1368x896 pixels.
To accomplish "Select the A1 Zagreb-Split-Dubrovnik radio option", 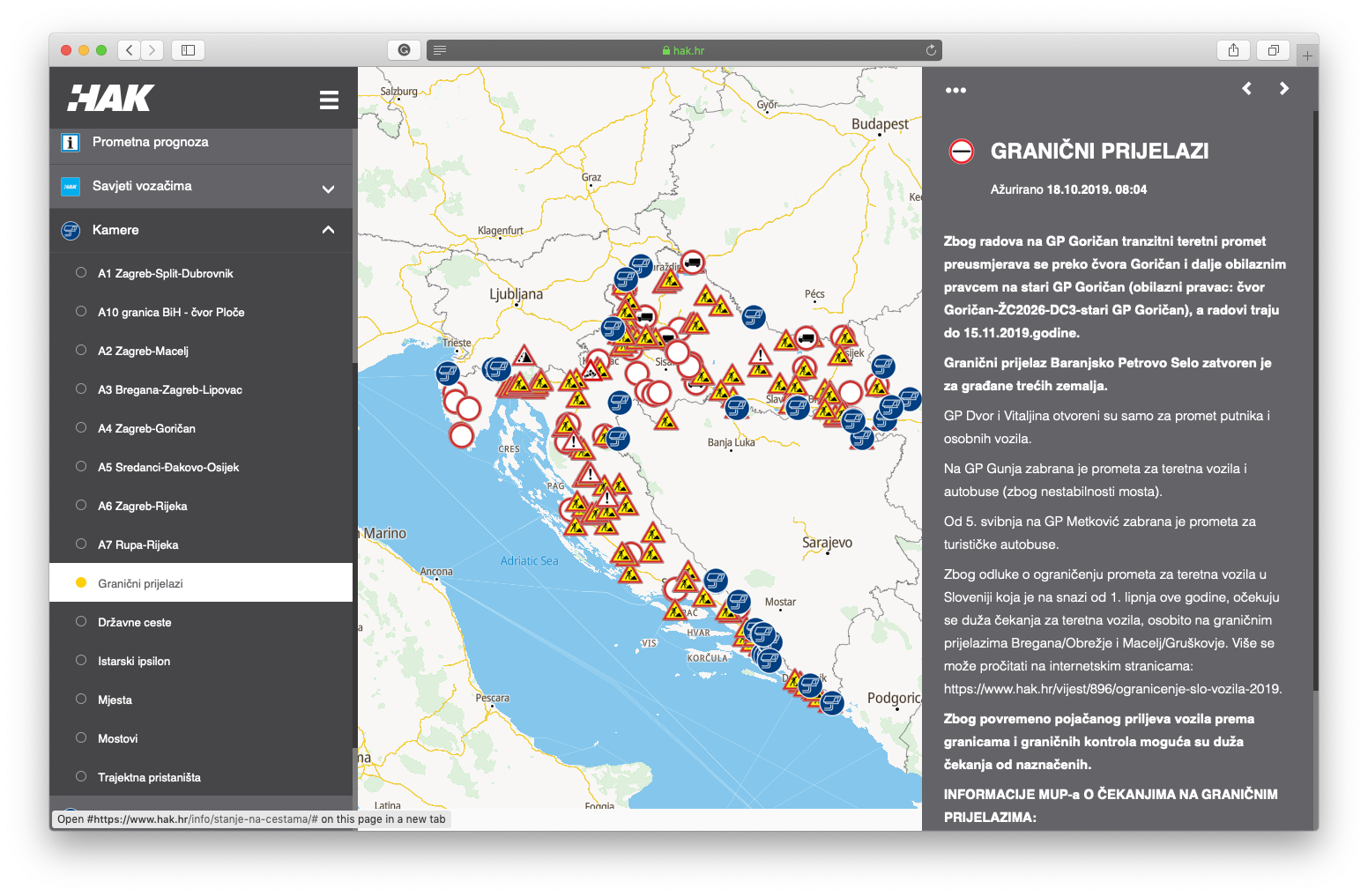I will (81, 273).
